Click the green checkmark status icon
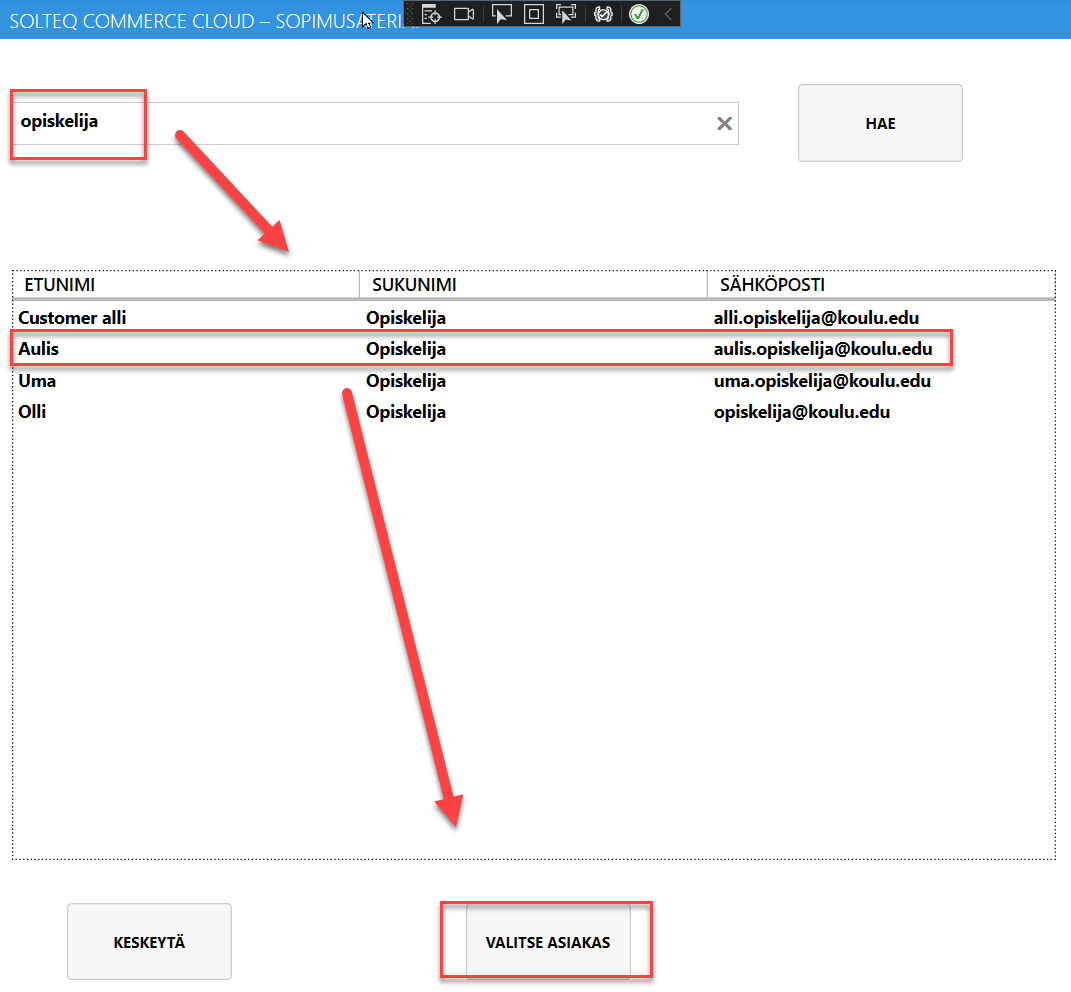Screen dimensions: 1071x992 639,14
